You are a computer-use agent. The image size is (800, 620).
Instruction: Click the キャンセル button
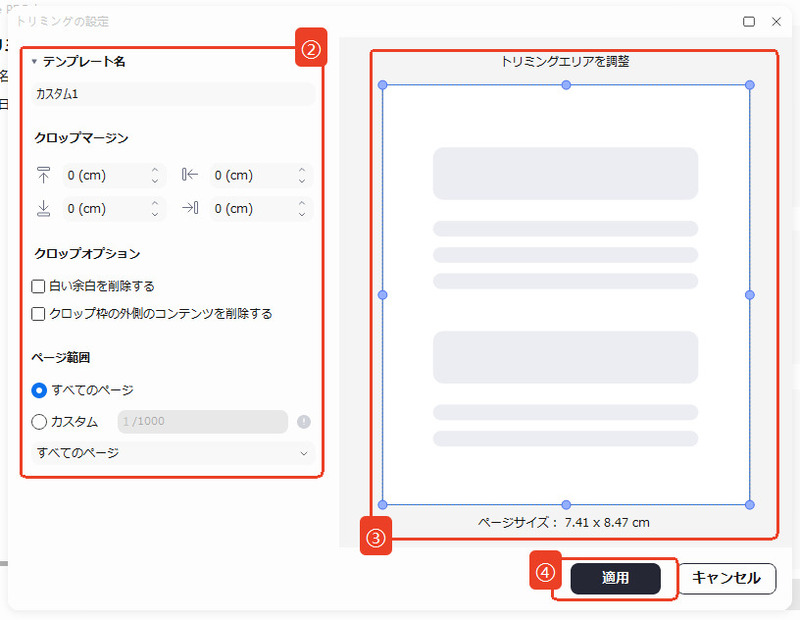point(729,578)
